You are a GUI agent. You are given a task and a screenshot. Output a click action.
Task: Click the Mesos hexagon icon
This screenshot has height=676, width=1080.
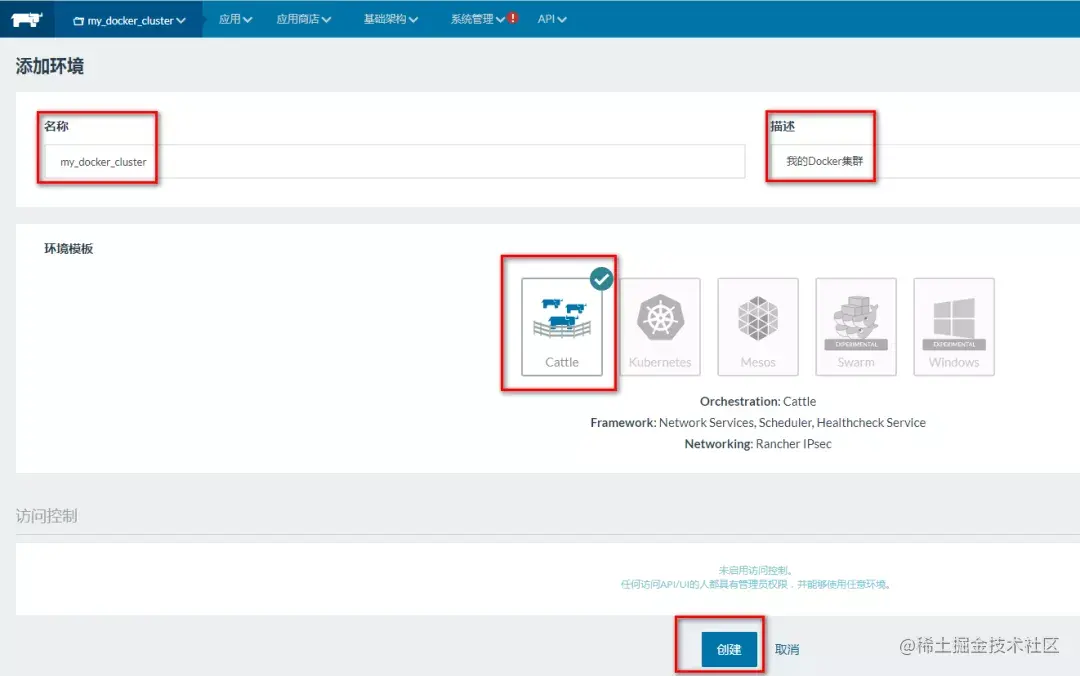758,318
